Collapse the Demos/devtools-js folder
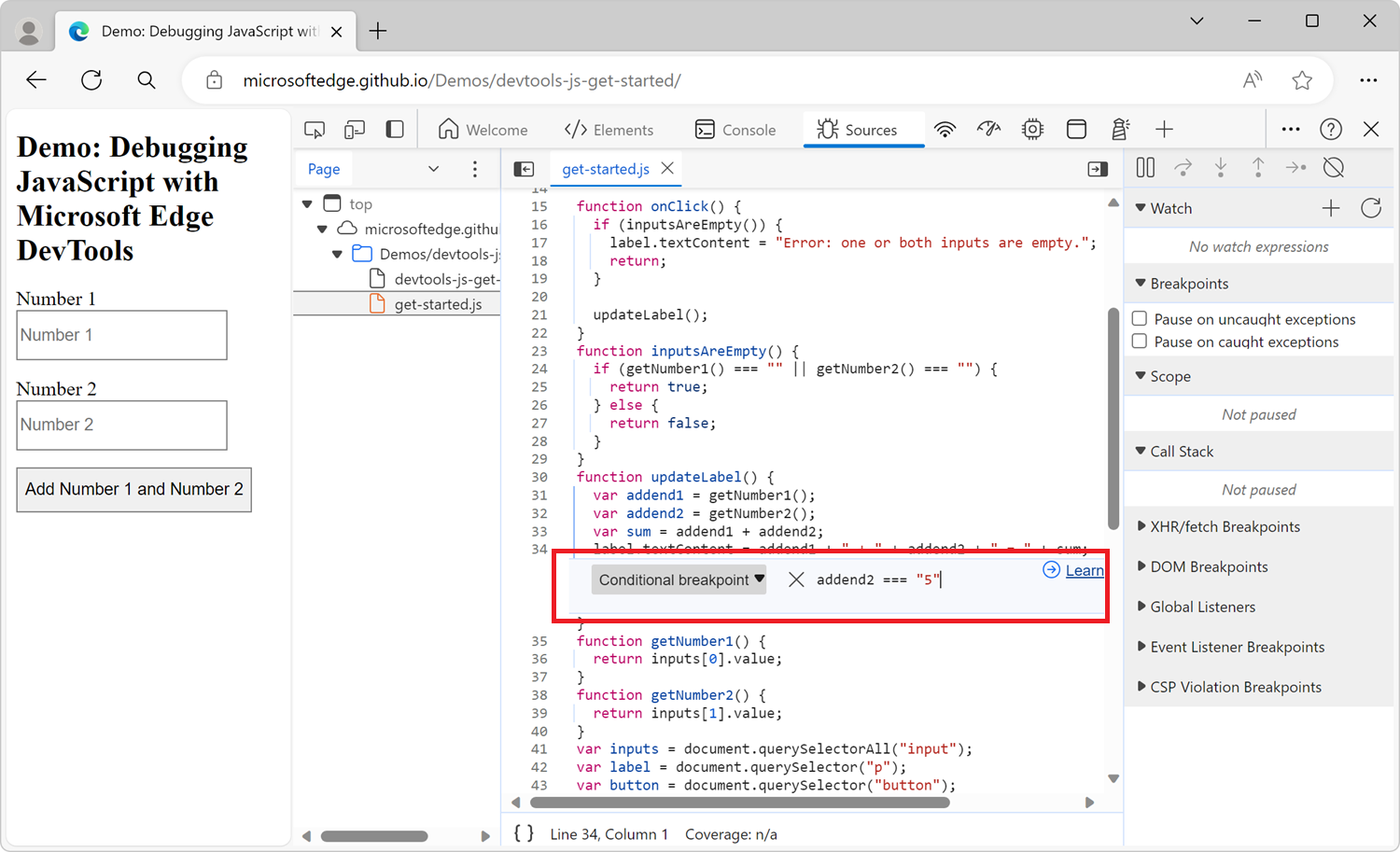The height and width of the screenshot is (852, 1400). tap(337, 253)
